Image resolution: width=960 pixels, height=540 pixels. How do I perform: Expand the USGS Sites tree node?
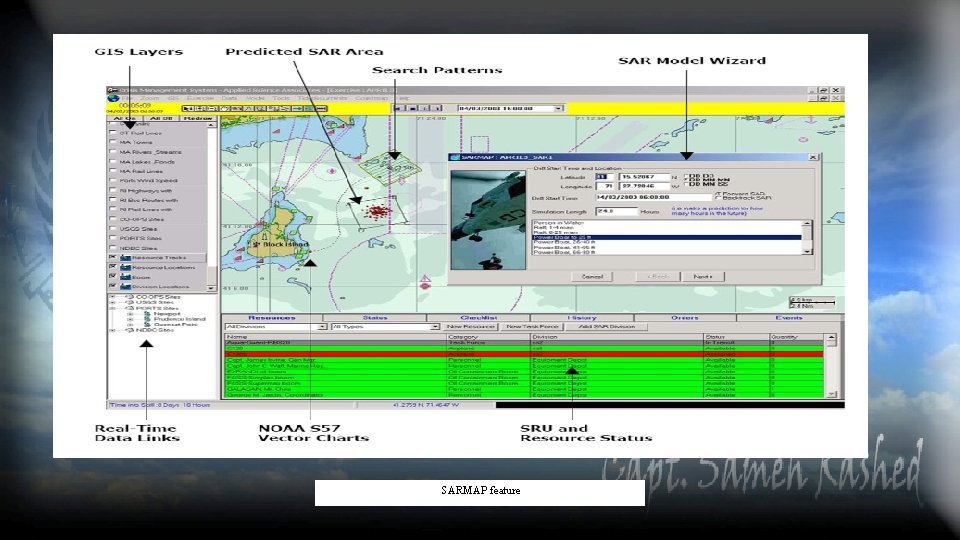coord(112,302)
